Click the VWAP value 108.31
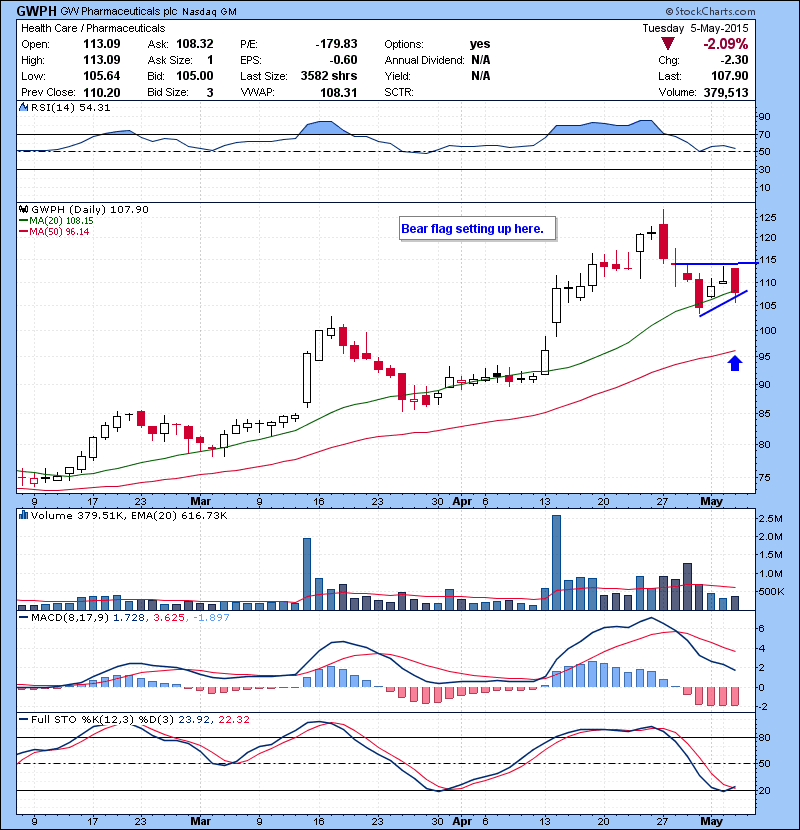Image resolution: width=800 pixels, height=830 pixels. pos(339,93)
